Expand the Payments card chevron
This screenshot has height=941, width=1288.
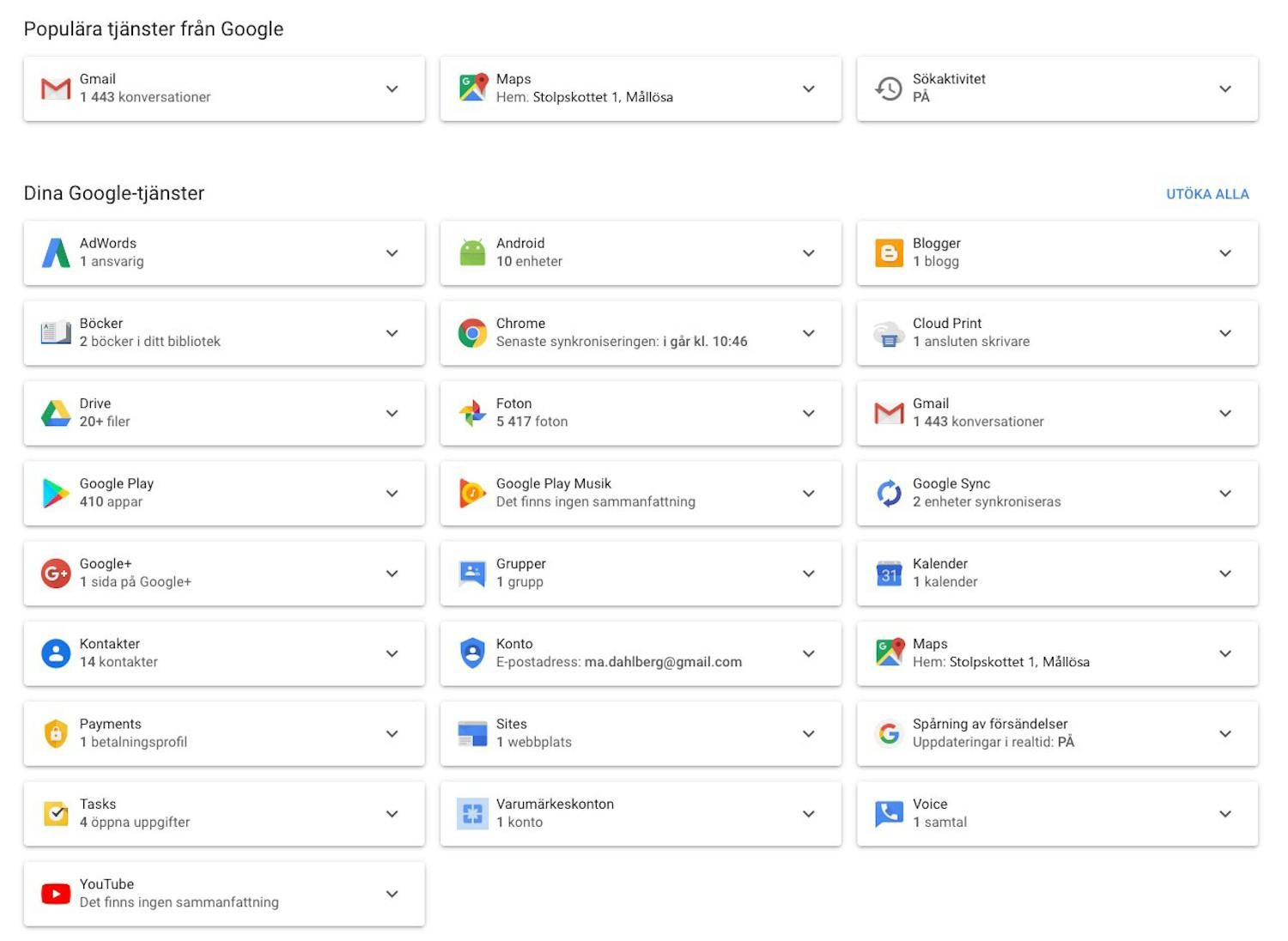click(392, 734)
